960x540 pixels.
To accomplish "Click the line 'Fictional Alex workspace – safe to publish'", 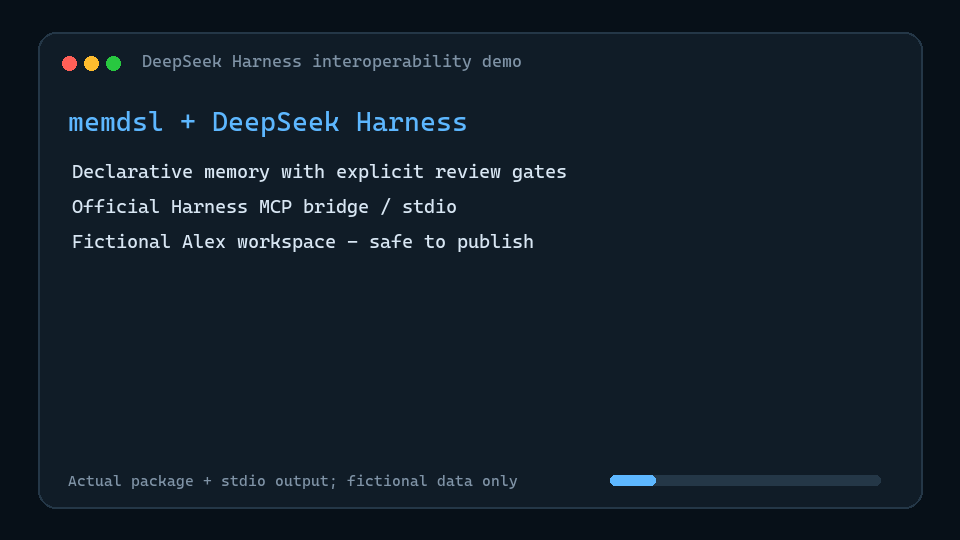I will pyautogui.click(x=302, y=242).
